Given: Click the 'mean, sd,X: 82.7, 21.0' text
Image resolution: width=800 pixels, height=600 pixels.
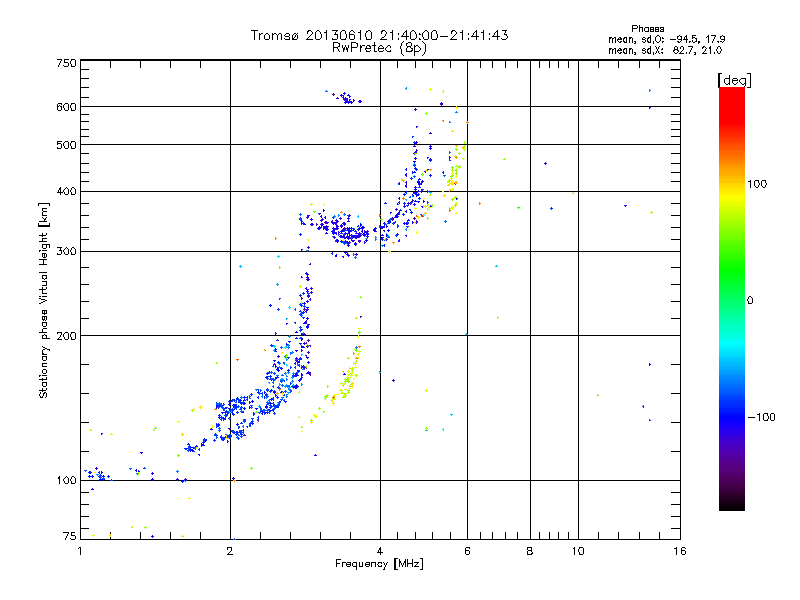Looking at the screenshot, I should pos(665,50).
